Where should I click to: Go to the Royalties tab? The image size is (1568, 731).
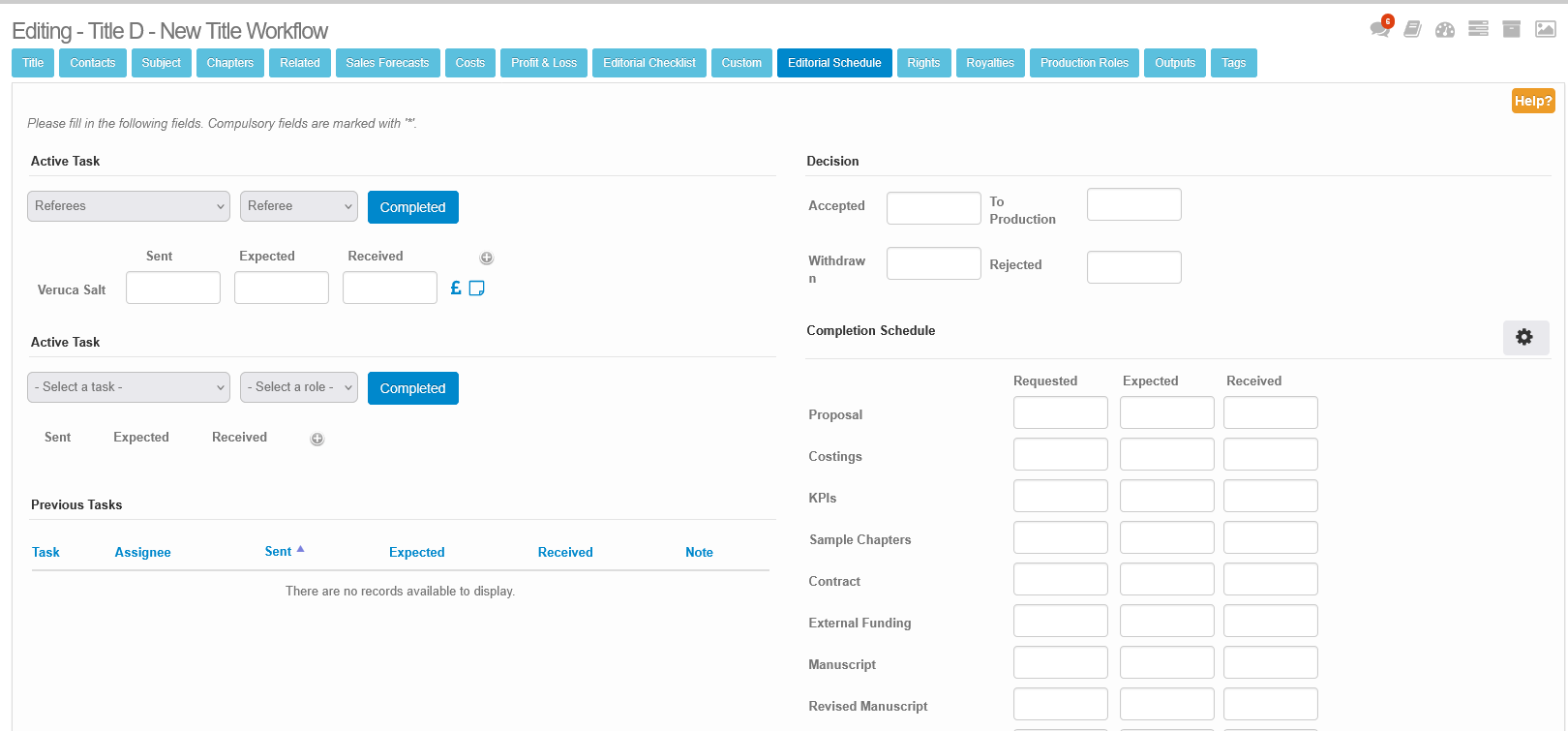(990, 63)
